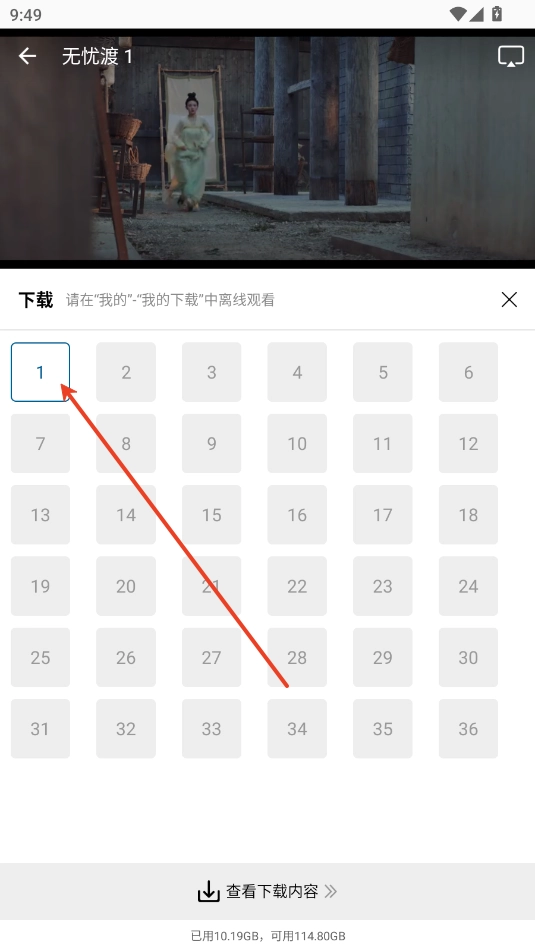
Task: Close the download panel with the X
Action: pos(509,300)
